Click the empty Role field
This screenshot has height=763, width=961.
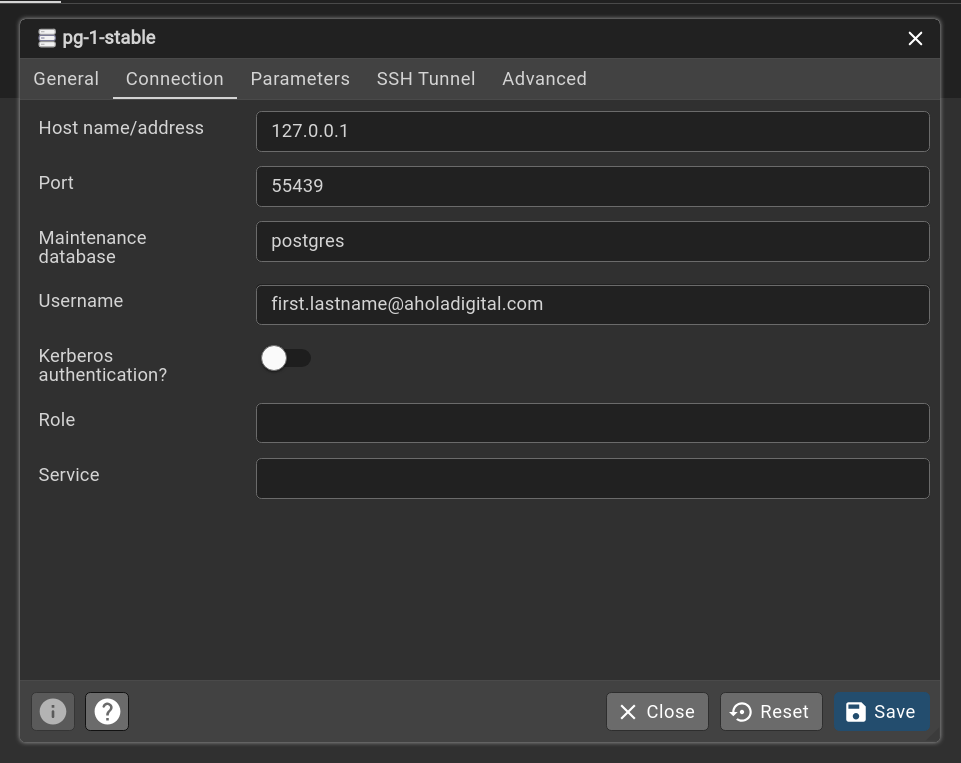point(593,423)
